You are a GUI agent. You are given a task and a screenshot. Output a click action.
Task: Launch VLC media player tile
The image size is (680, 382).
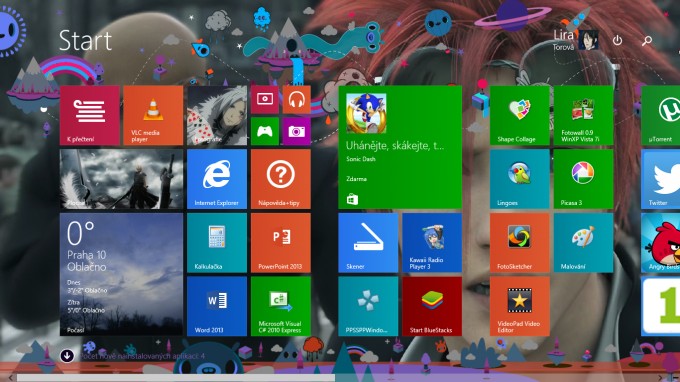153,115
